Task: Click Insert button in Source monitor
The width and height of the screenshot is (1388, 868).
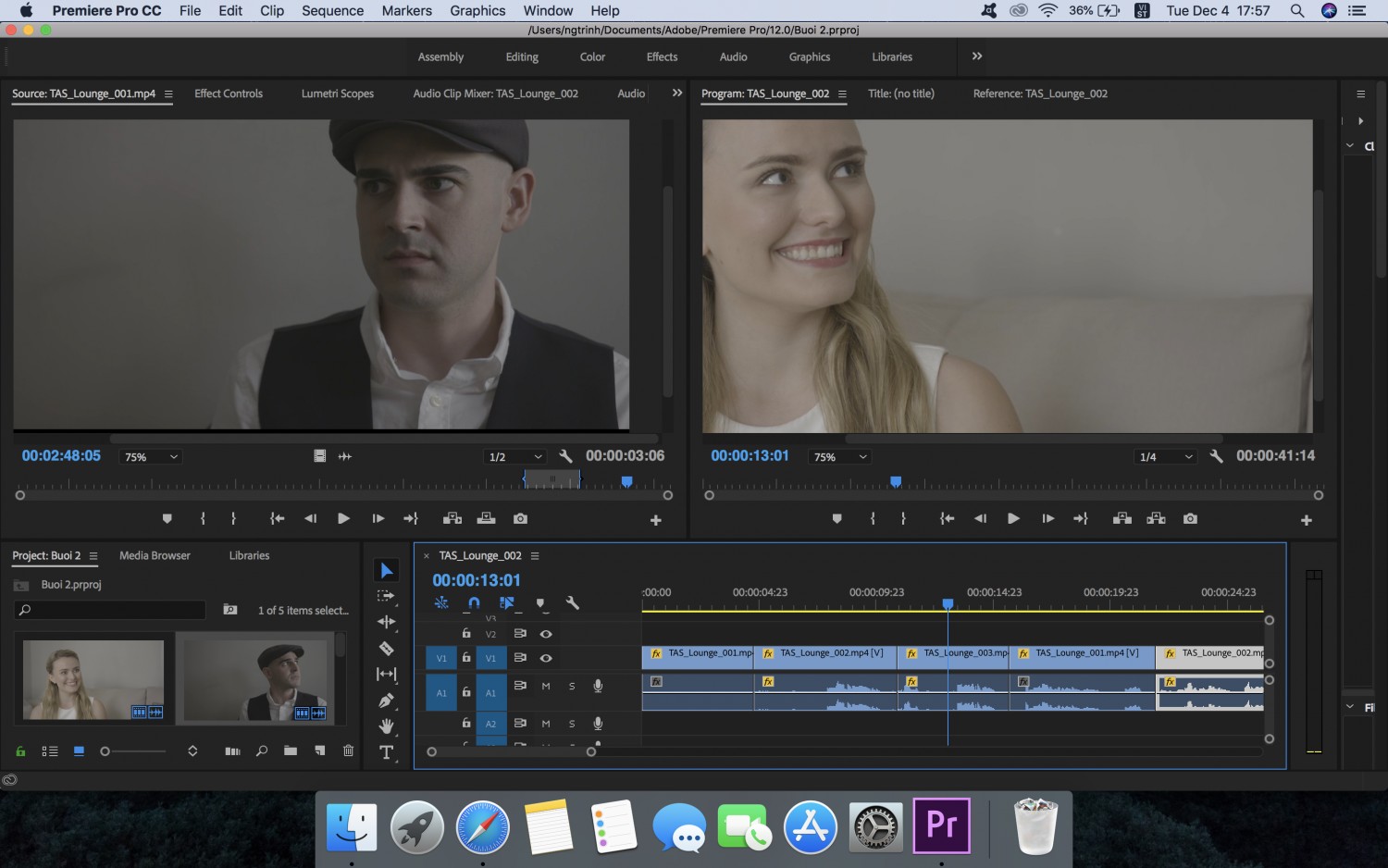Action: tap(452, 519)
